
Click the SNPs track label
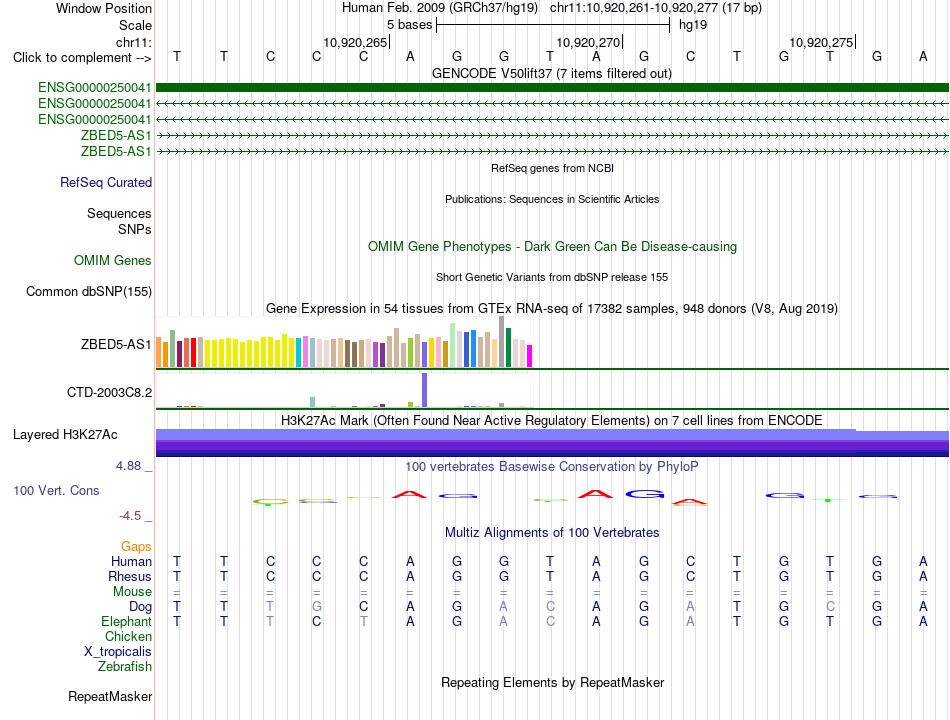[135, 229]
